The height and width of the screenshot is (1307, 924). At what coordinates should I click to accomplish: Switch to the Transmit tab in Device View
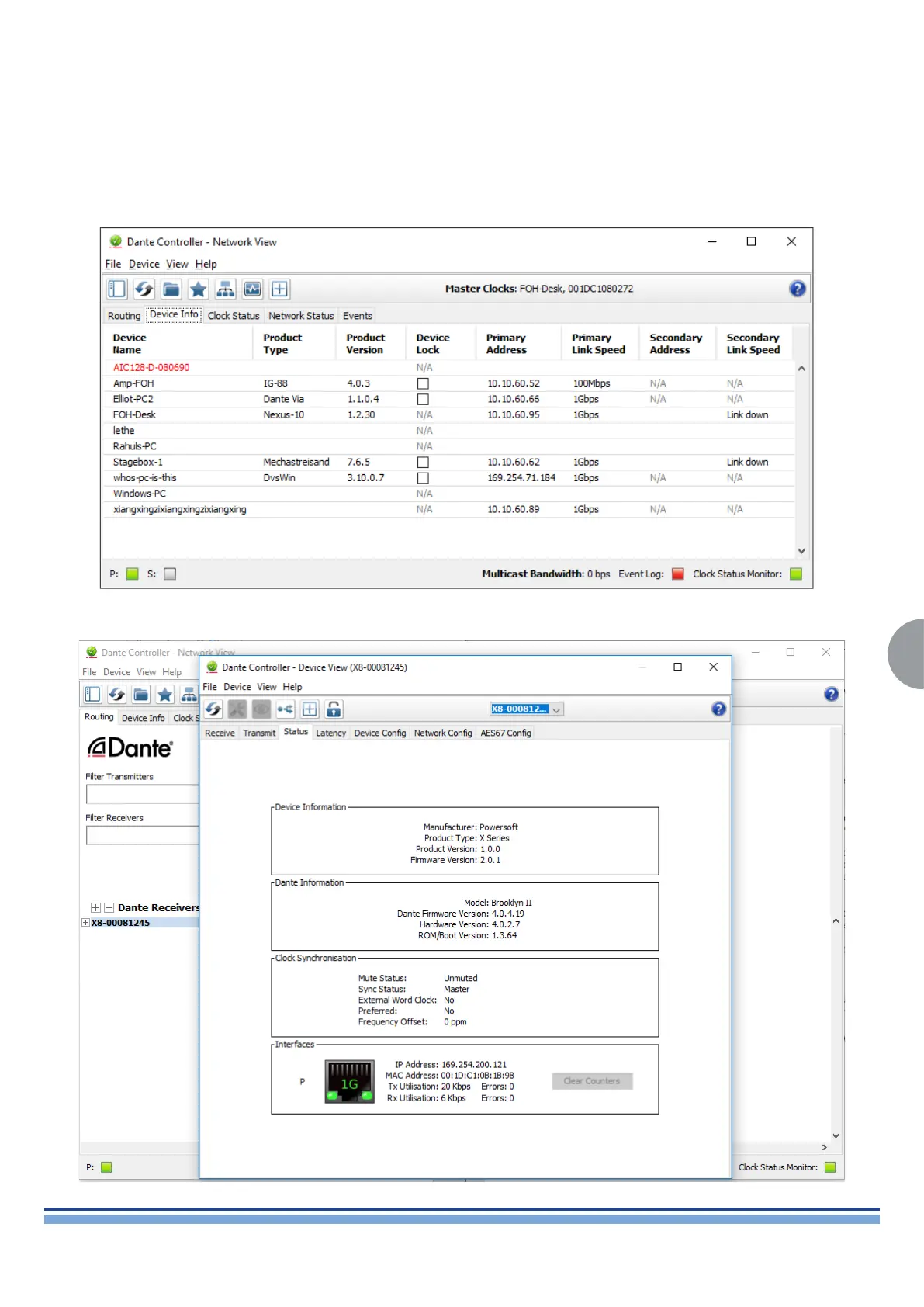coord(259,733)
